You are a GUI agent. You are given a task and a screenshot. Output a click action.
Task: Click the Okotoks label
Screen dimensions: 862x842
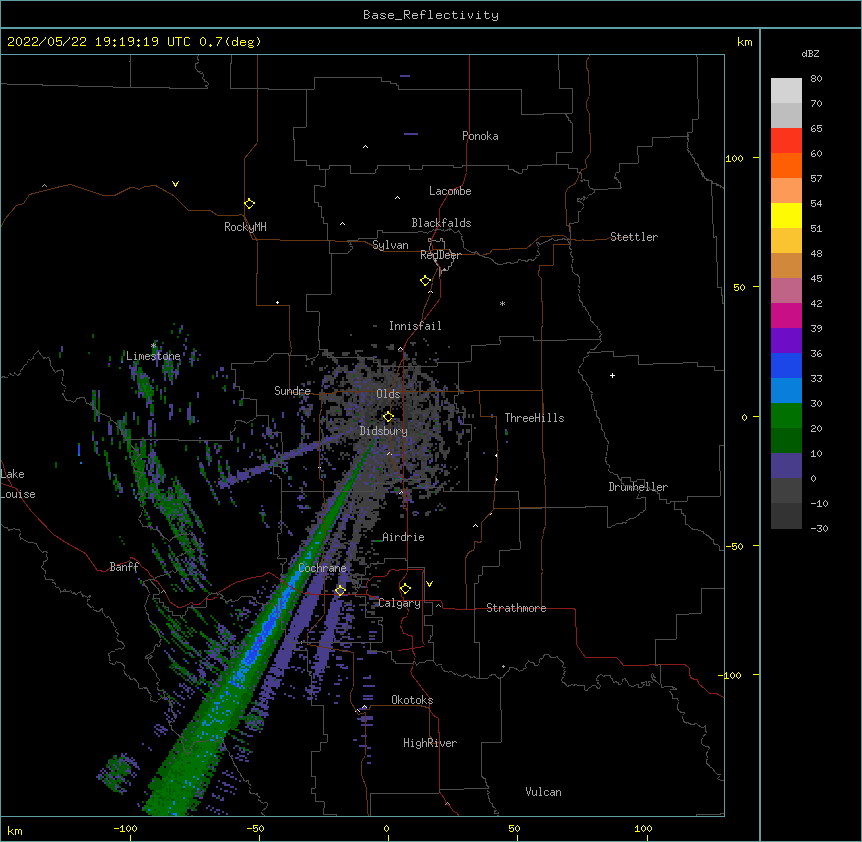click(x=412, y=700)
